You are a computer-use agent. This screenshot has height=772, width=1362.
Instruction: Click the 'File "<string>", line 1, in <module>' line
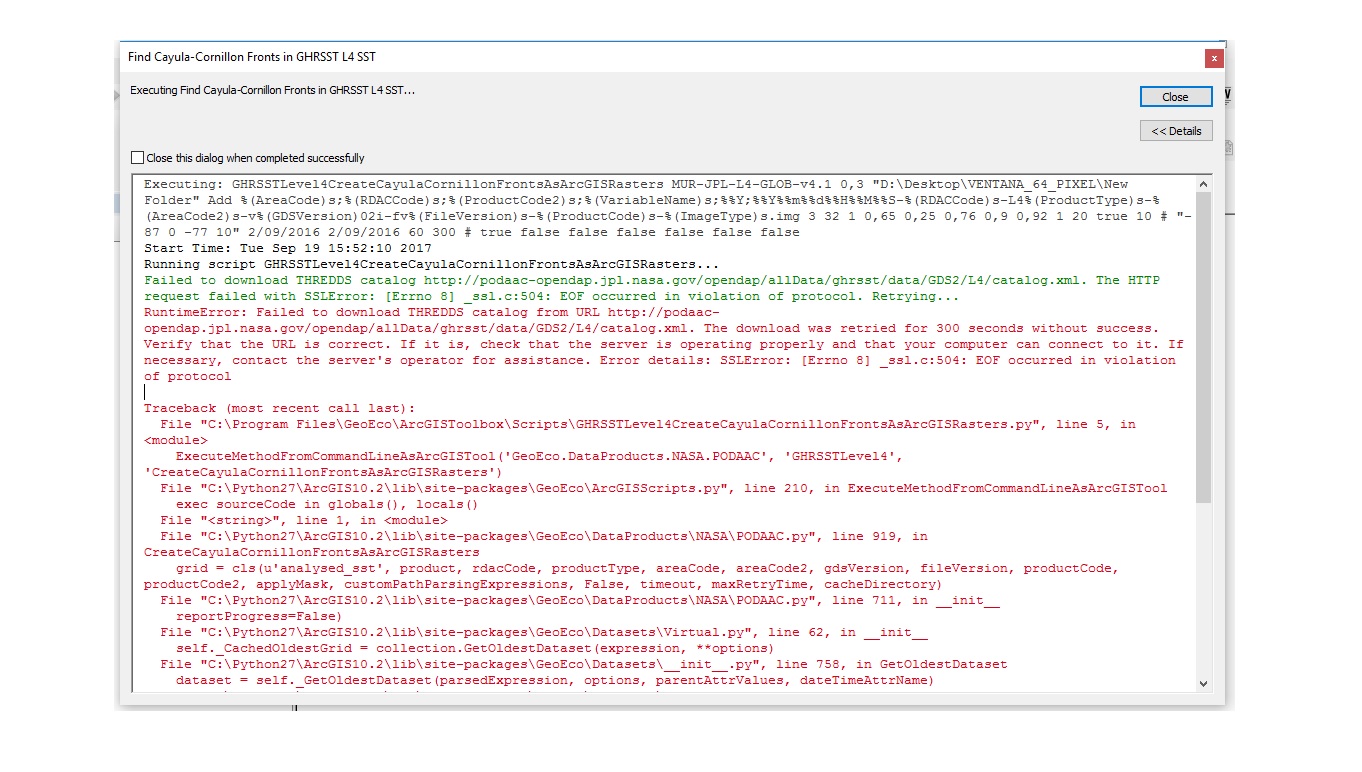click(304, 520)
